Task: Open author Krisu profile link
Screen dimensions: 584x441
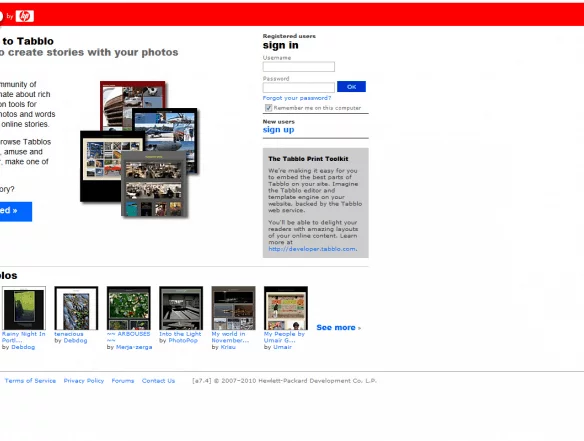Action: point(228,347)
